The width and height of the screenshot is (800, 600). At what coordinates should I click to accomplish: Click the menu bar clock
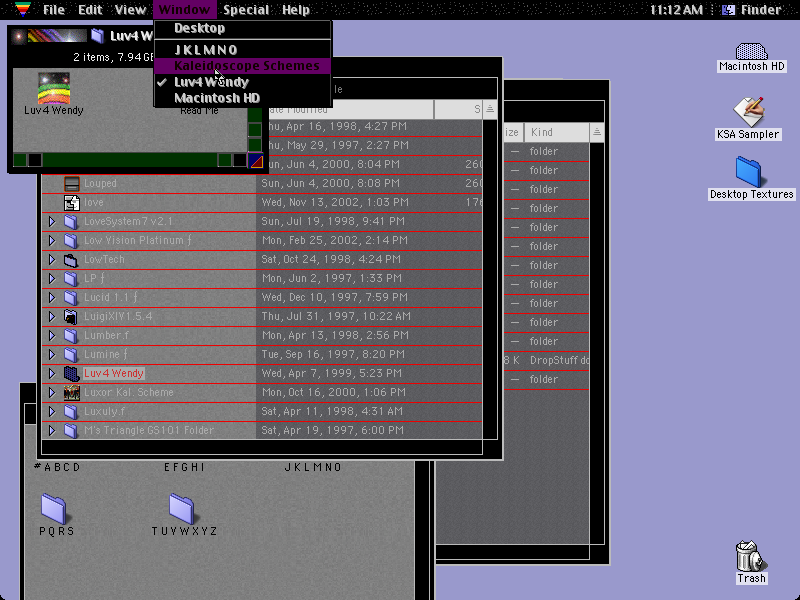click(x=676, y=10)
